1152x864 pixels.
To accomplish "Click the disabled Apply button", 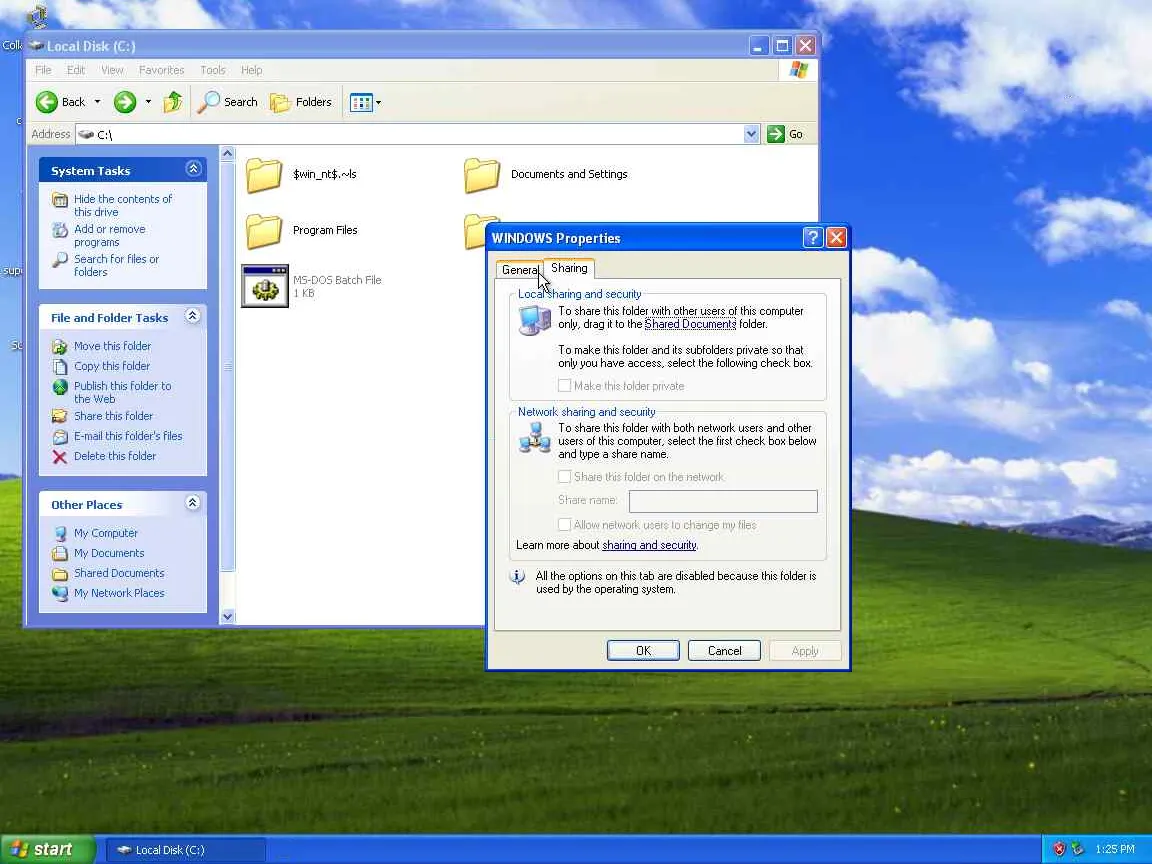I will pos(805,651).
